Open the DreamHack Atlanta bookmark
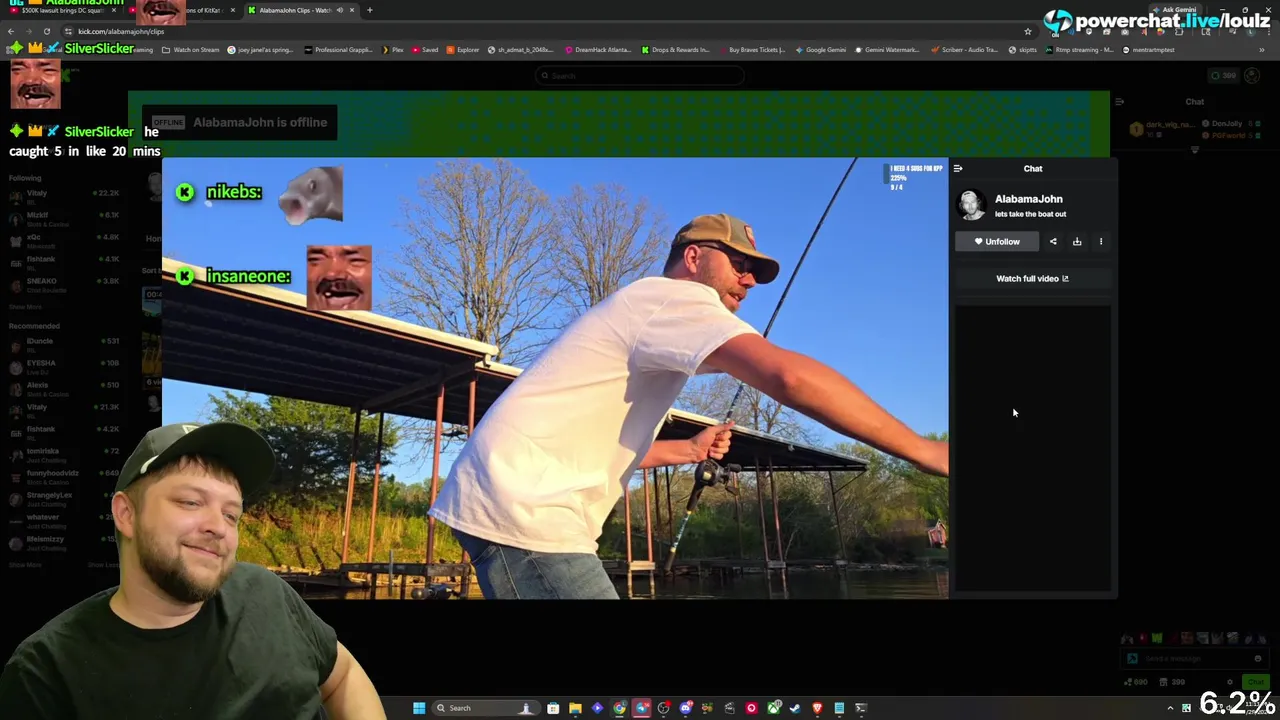Image resolution: width=1280 pixels, height=720 pixels. pos(598,50)
